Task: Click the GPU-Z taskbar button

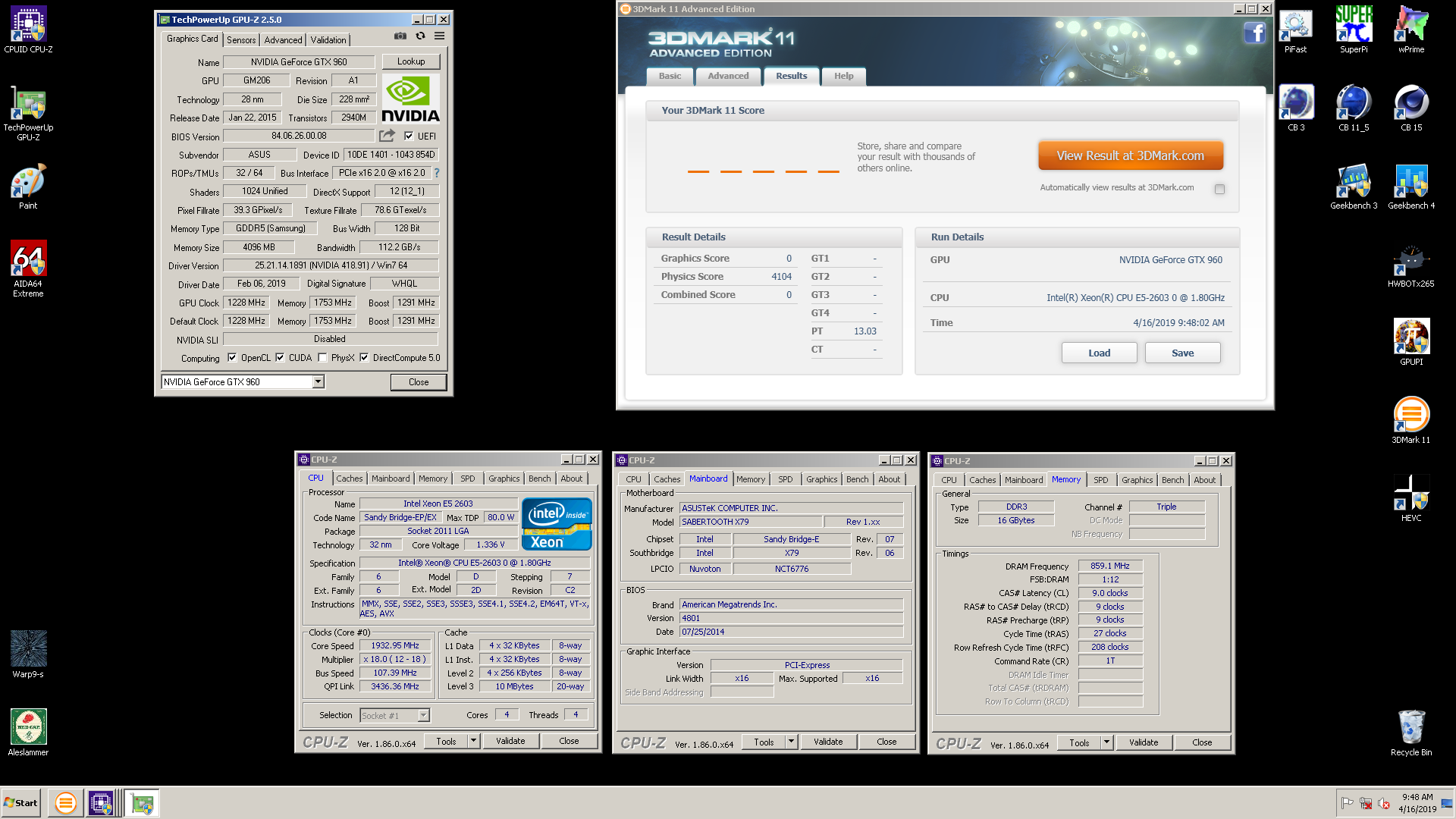Action: [142, 803]
